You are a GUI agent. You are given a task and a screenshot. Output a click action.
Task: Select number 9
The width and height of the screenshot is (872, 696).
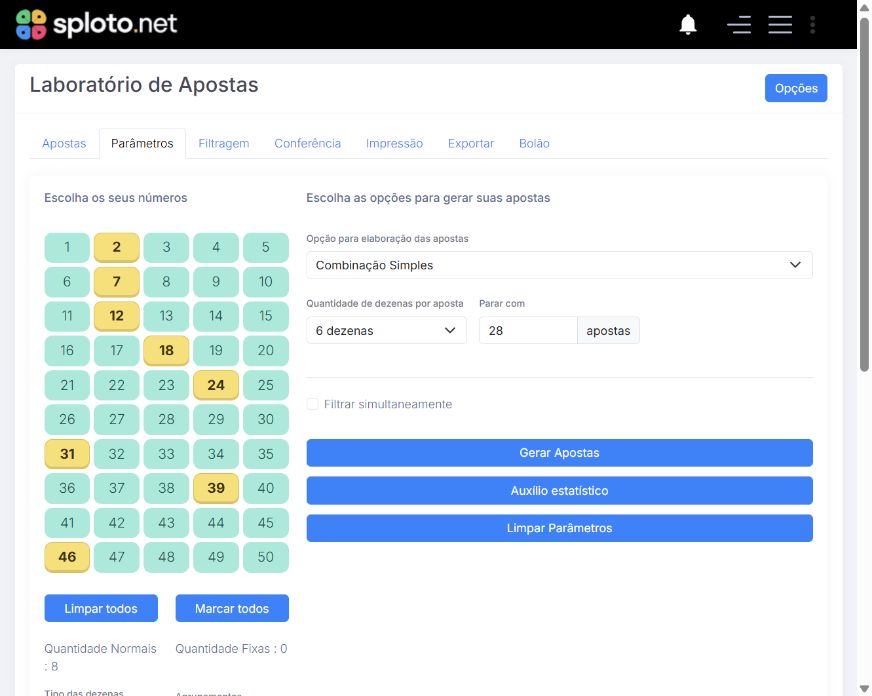tap(216, 282)
